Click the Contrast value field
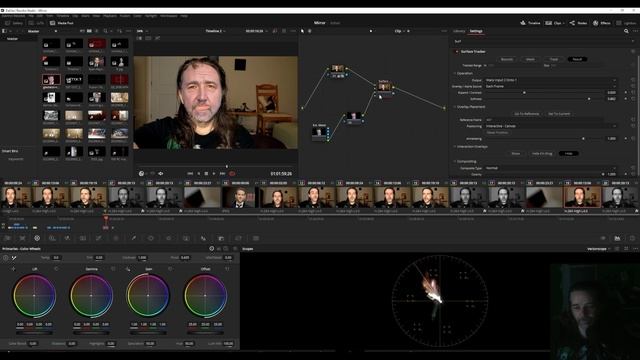The height and width of the screenshot is (360, 640). [x=142, y=258]
